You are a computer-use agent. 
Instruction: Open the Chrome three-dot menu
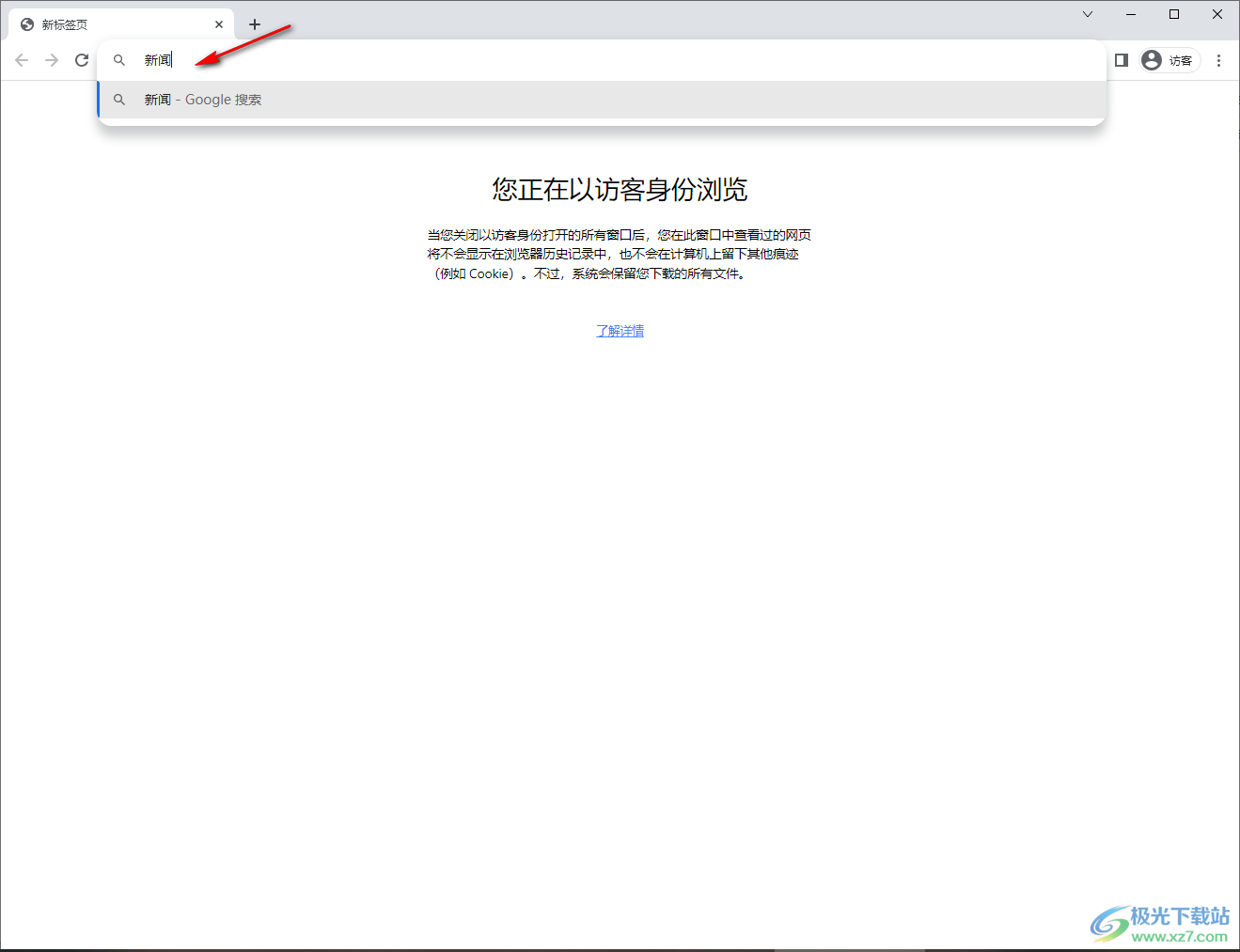1219,60
